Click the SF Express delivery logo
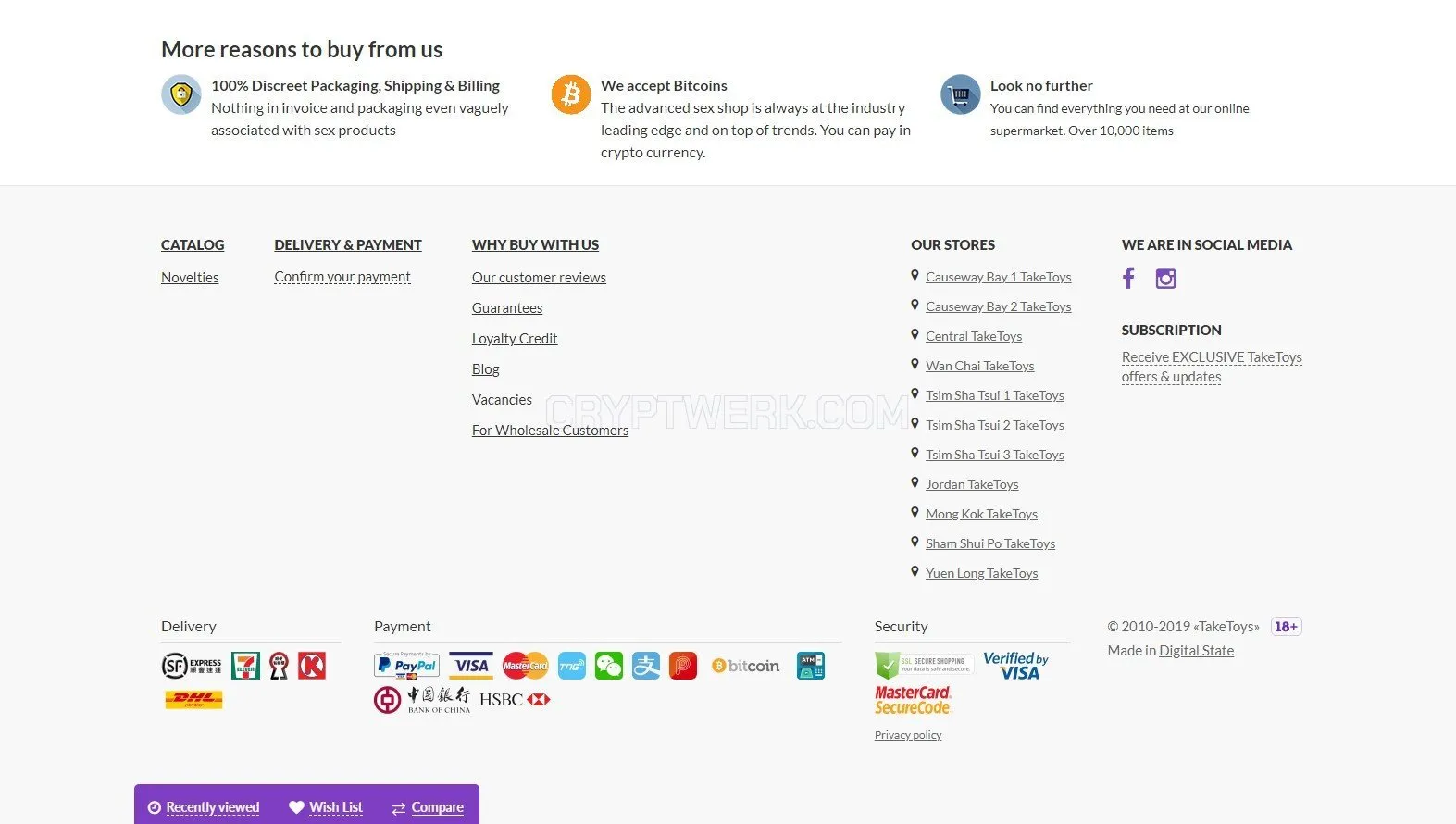This screenshot has height=824, width=1456. click(192, 666)
